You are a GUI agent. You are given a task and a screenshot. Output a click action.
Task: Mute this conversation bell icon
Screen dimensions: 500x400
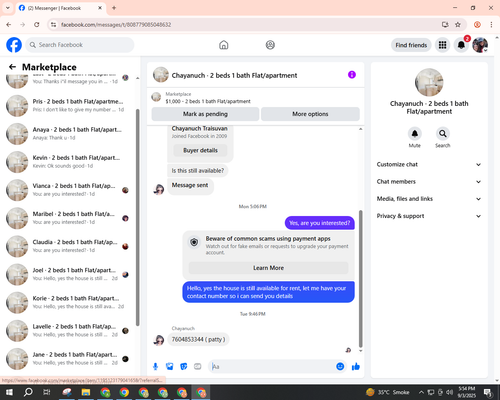414,134
